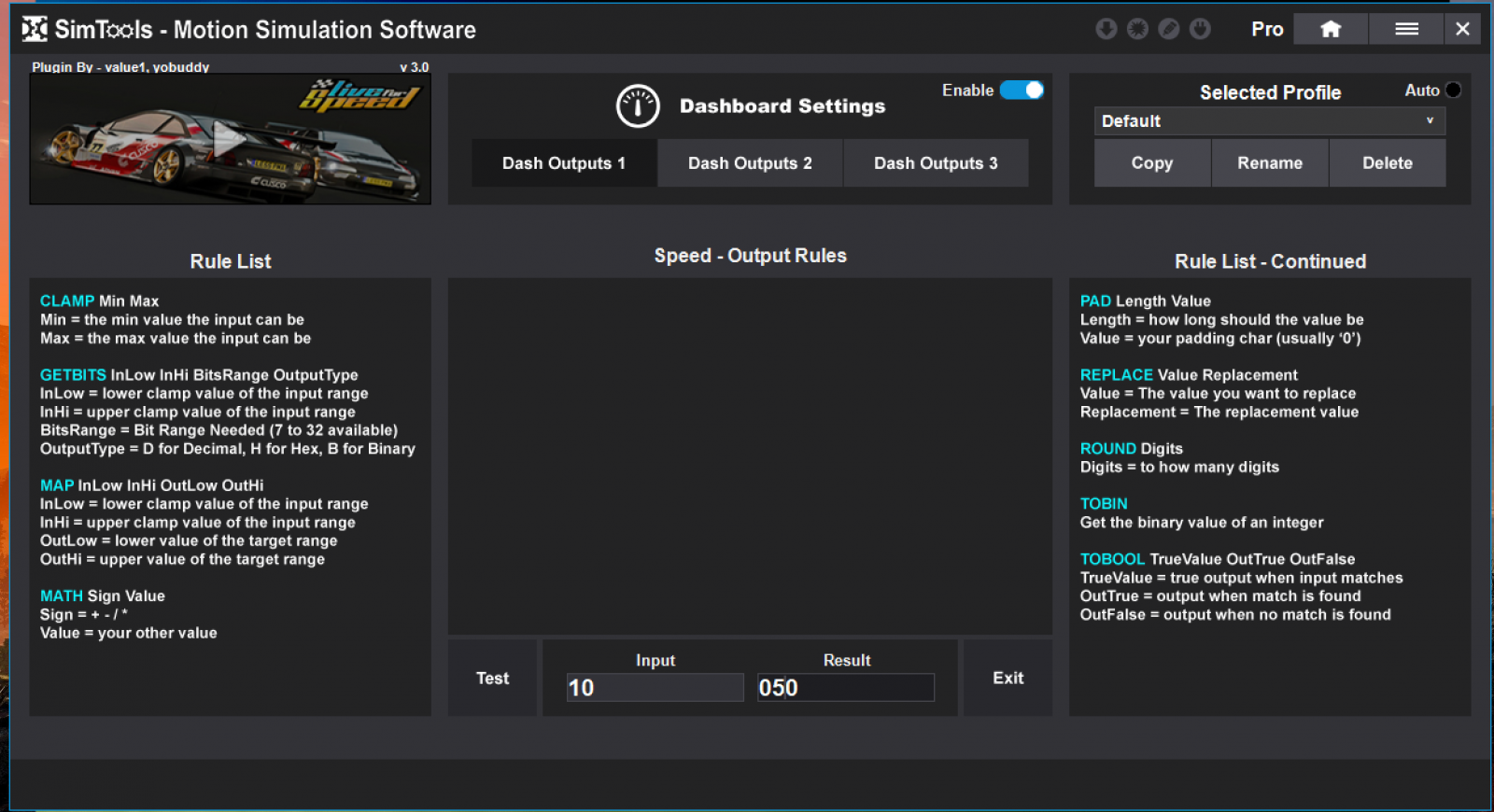Screen dimensions: 1494x812
Task: Click the power plug status icon
Action: [x=1201, y=29]
